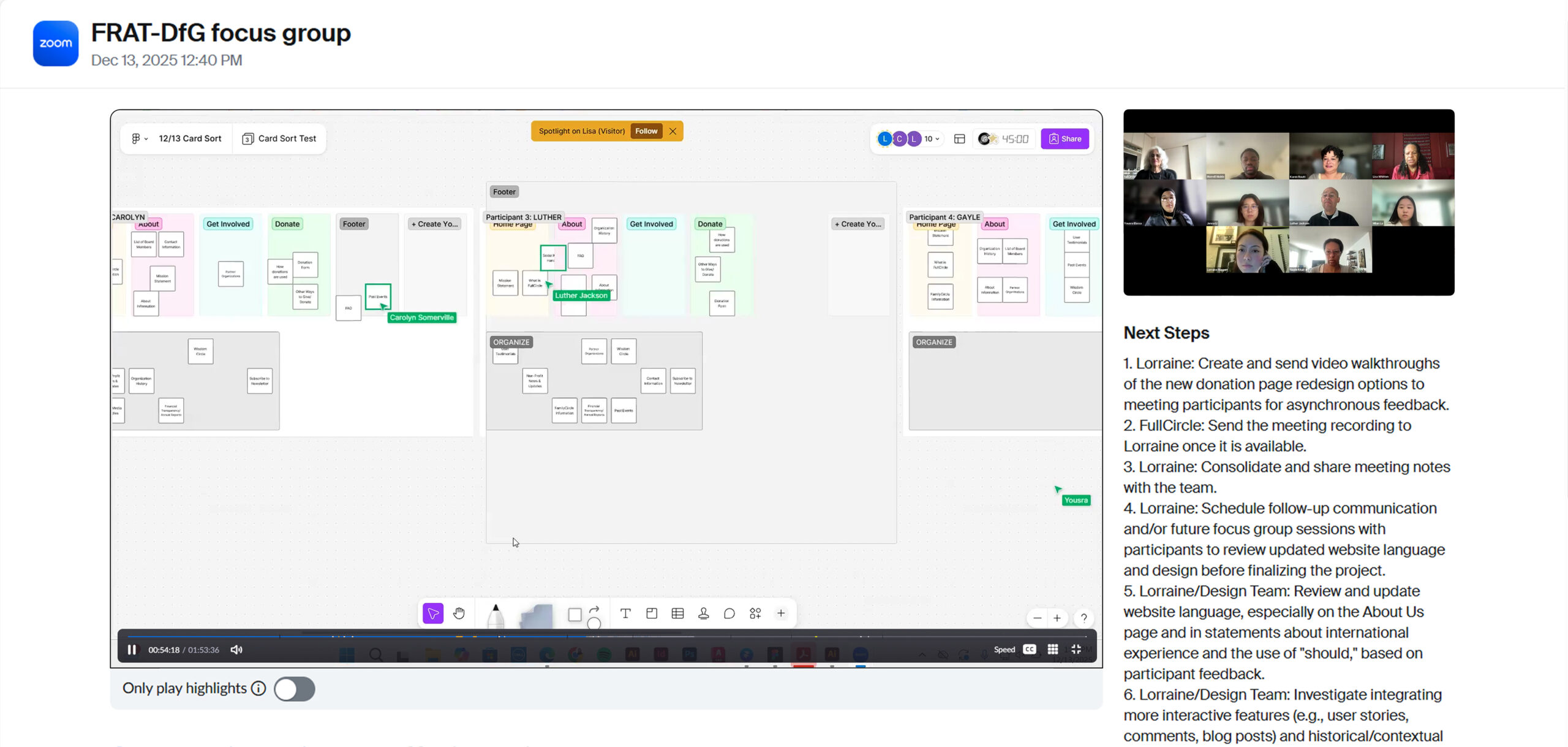Screen dimensions: 1568x747
Task: Open the board switcher next to 12/13 Card Sort
Action: pos(138,138)
